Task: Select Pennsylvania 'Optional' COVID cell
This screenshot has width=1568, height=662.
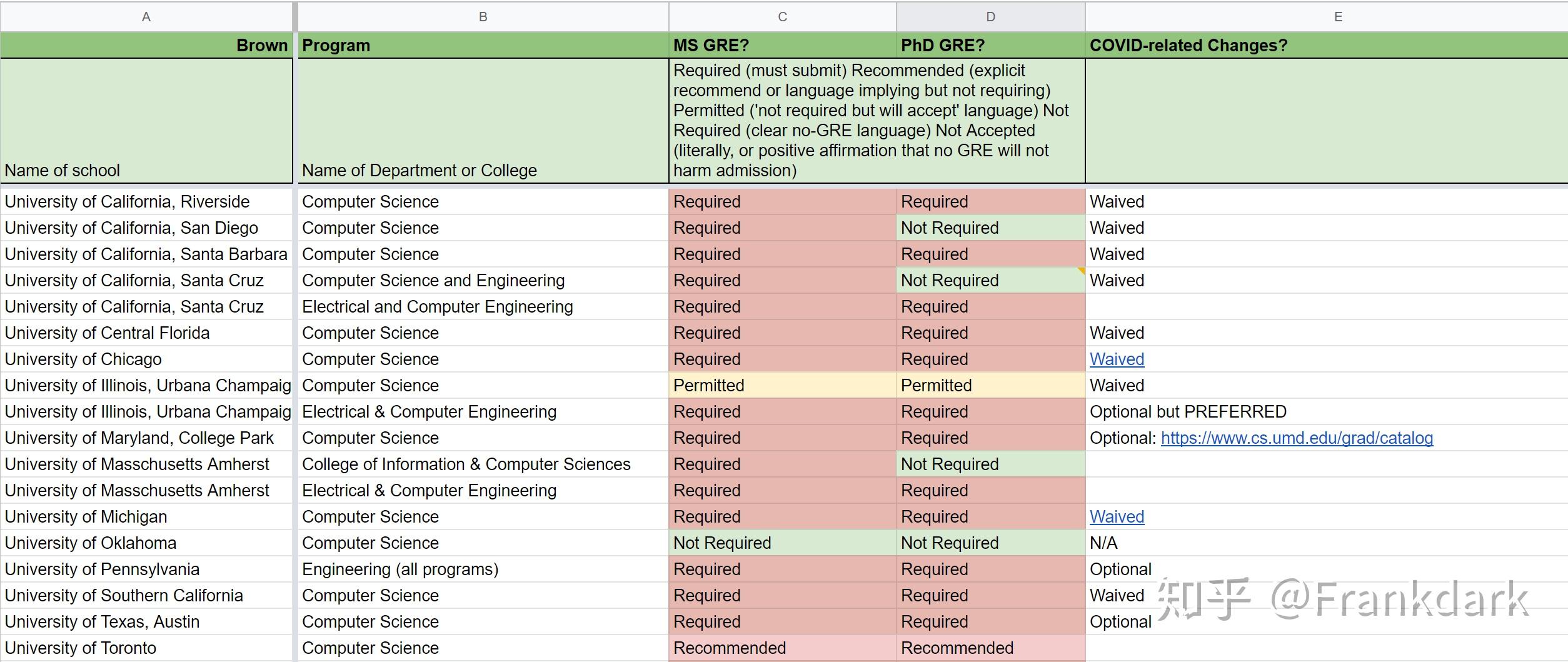Action: click(1327, 569)
